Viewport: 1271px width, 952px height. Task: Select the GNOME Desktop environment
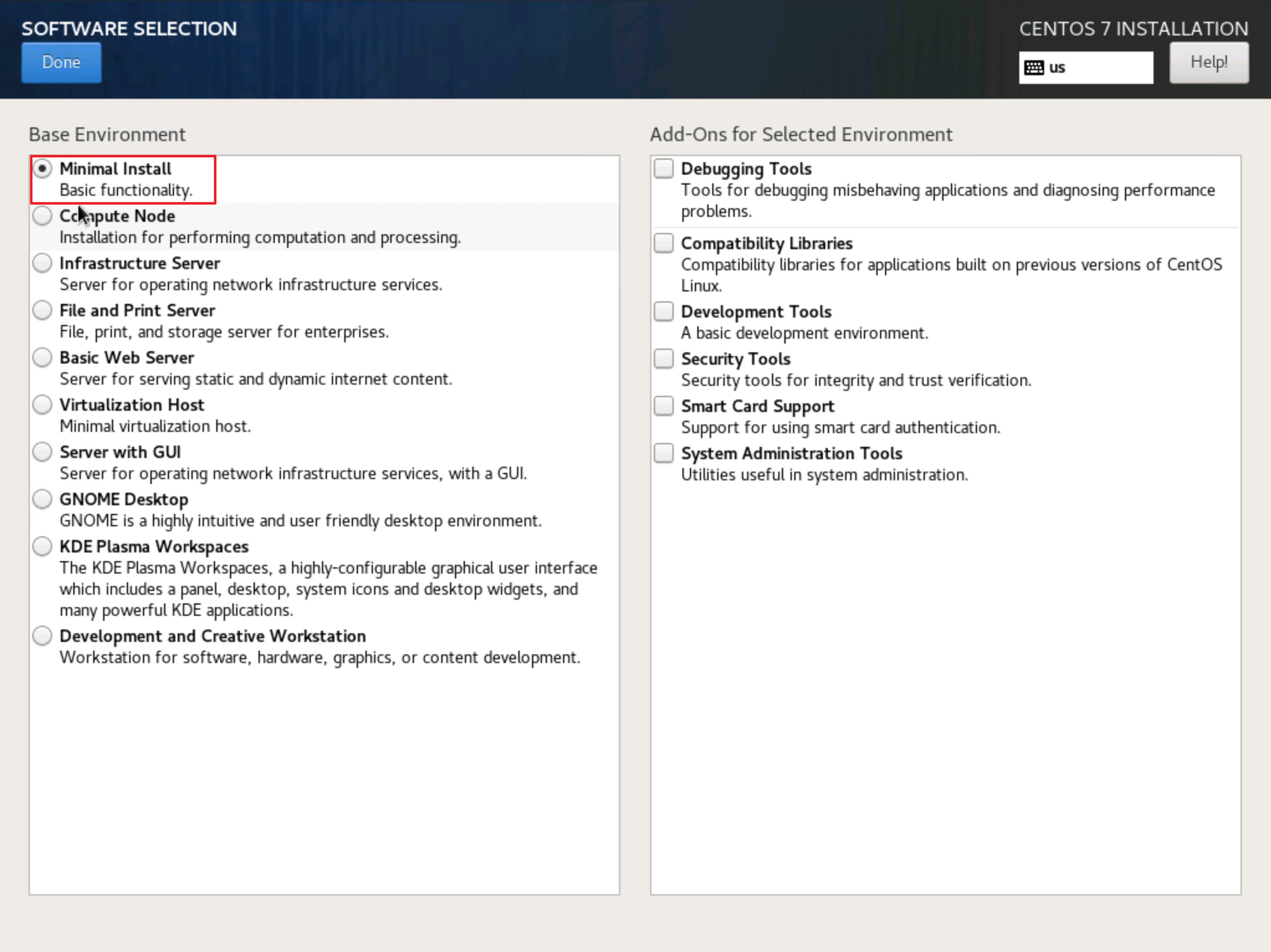[42, 499]
